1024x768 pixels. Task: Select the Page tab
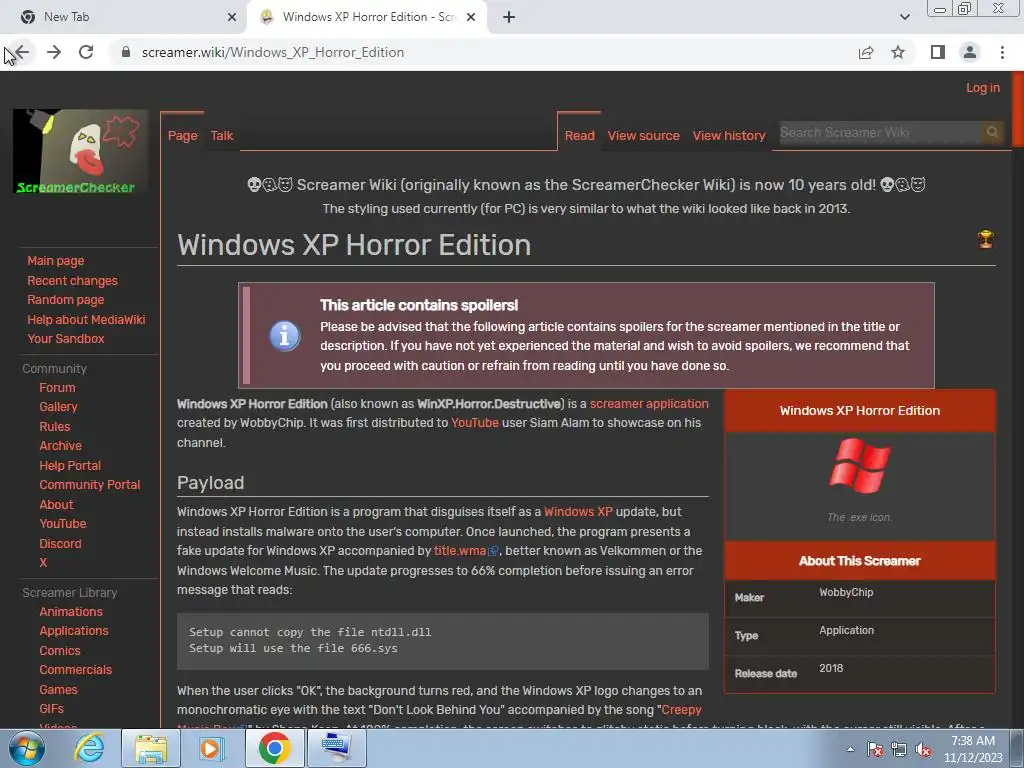[182, 136]
